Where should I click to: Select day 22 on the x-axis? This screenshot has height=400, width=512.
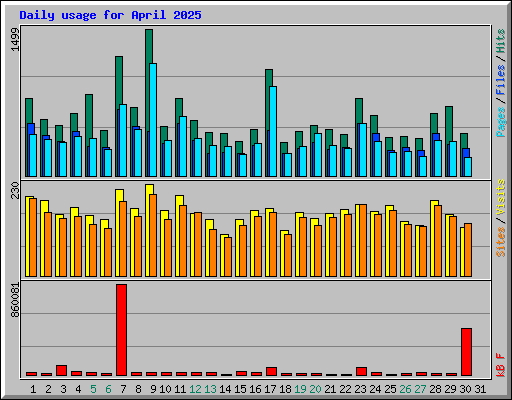(345, 389)
